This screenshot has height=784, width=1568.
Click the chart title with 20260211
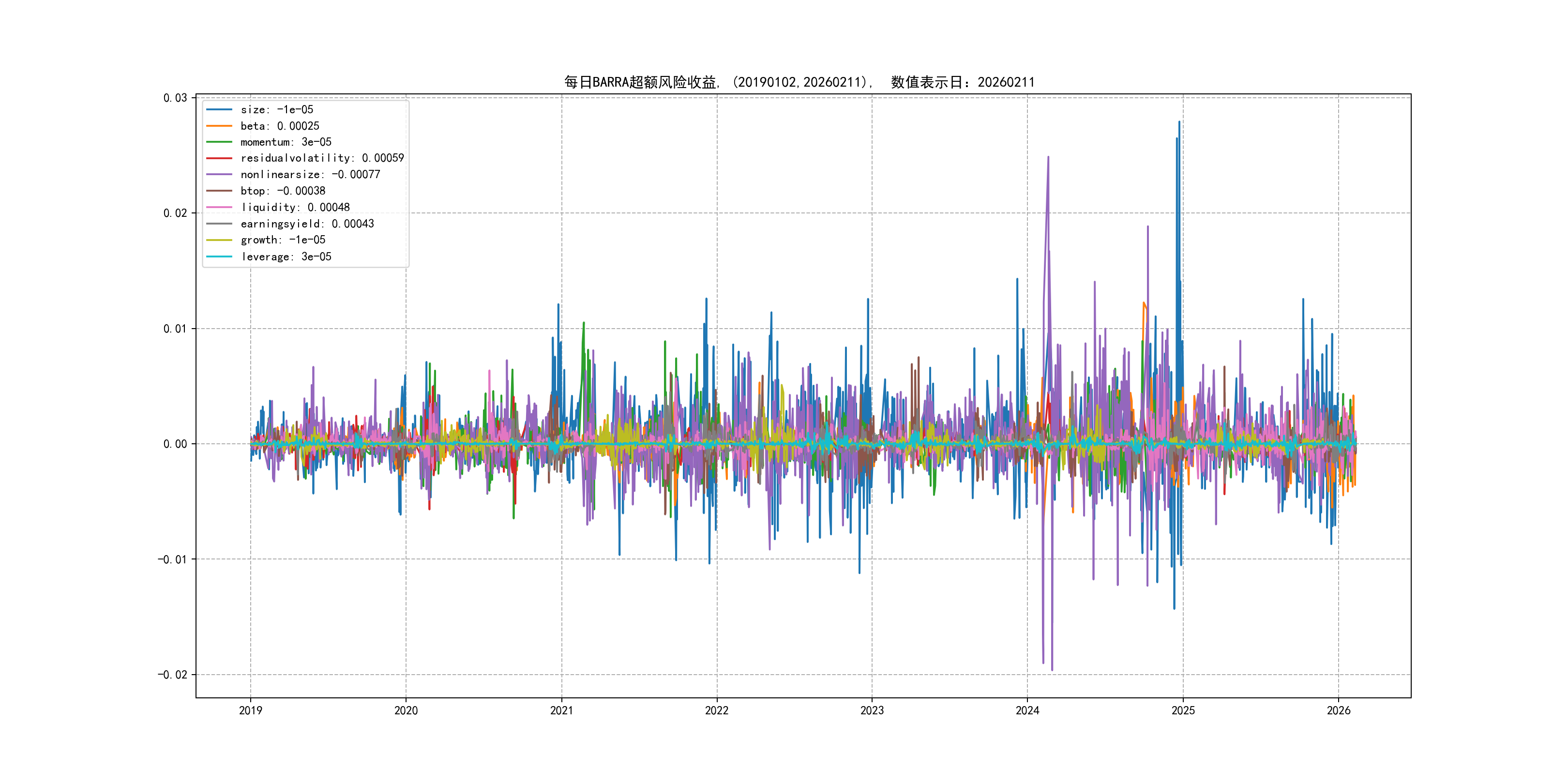799,82
